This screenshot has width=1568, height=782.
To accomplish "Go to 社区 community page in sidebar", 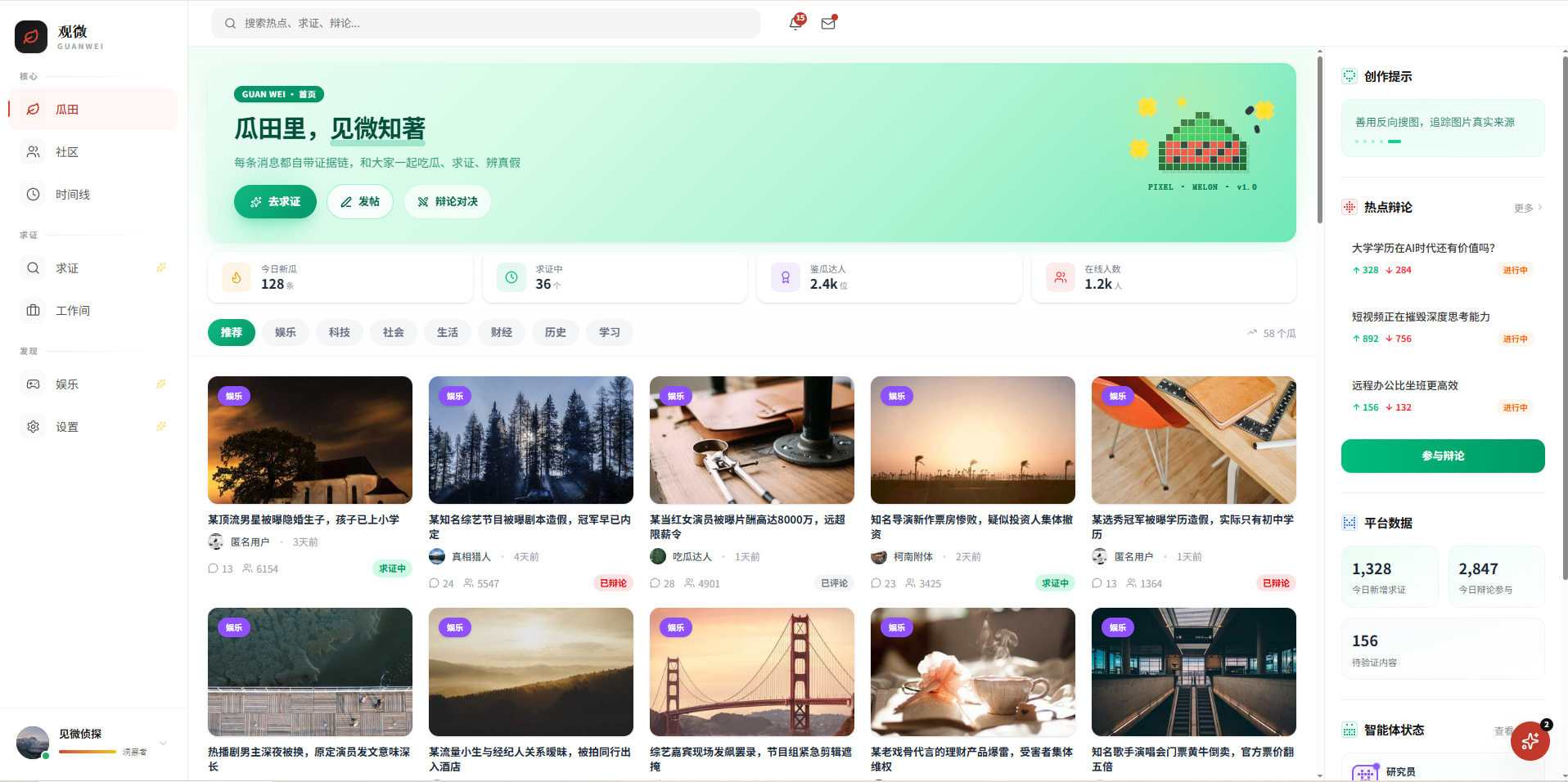I will click(92, 151).
